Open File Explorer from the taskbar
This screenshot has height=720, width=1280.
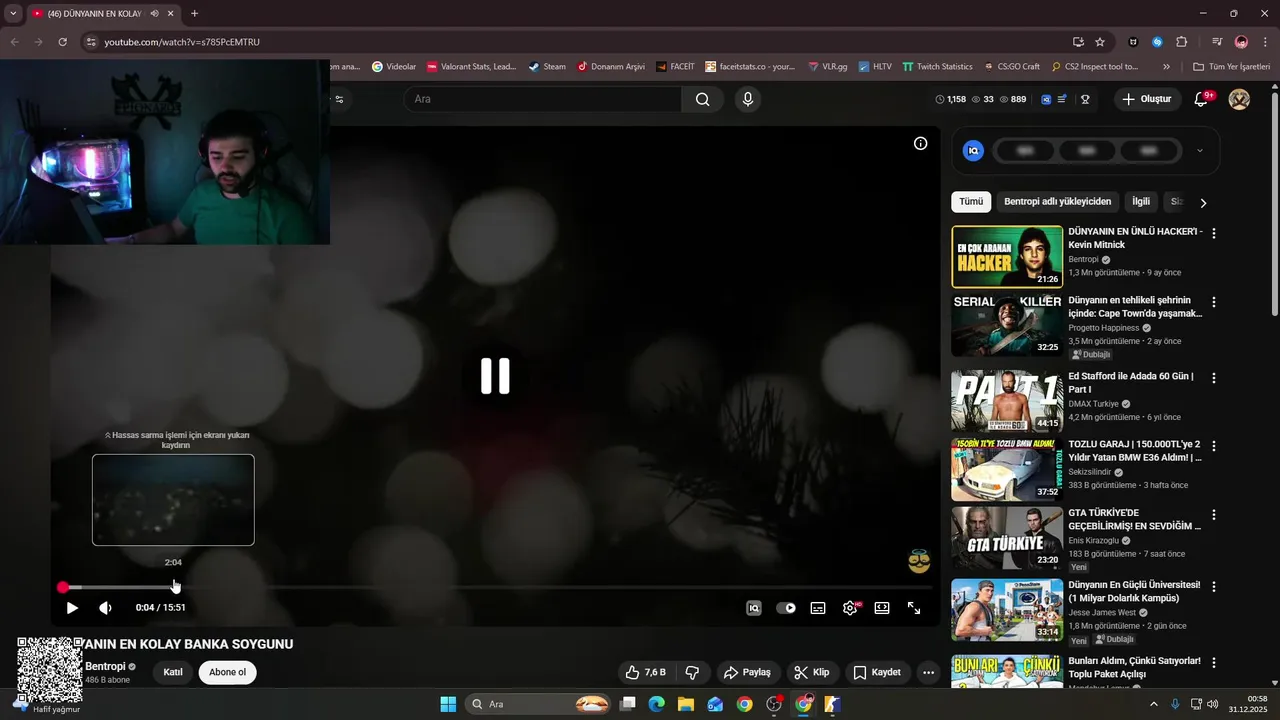(x=686, y=704)
